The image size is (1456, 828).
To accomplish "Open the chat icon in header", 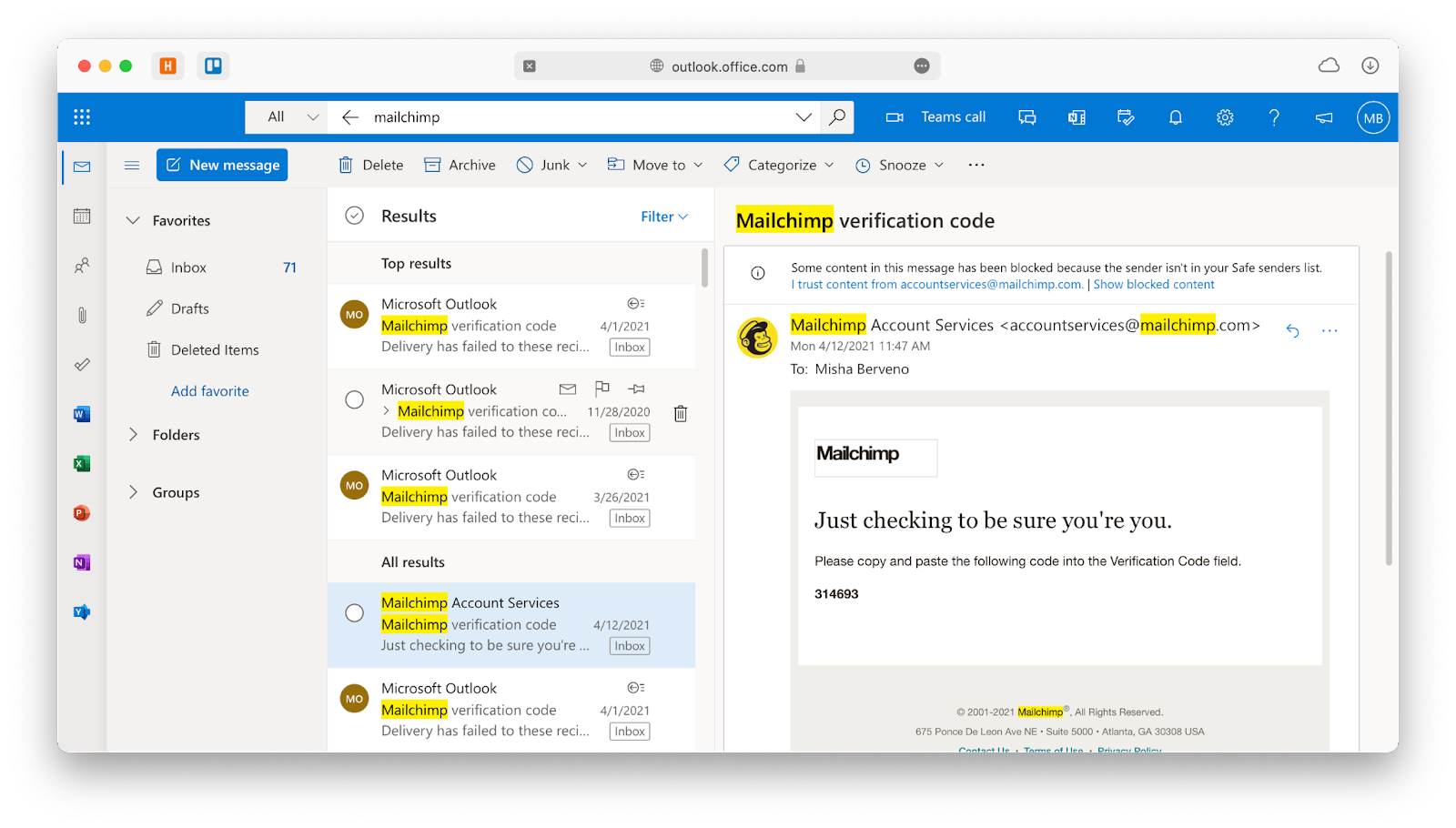I will tap(1027, 117).
